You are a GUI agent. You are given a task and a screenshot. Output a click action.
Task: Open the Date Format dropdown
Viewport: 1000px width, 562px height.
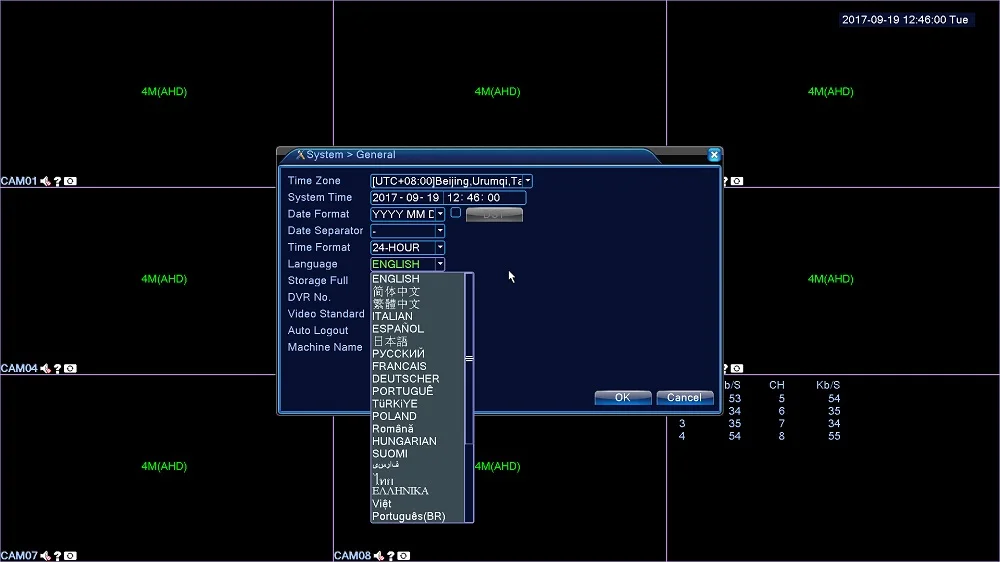[440, 214]
